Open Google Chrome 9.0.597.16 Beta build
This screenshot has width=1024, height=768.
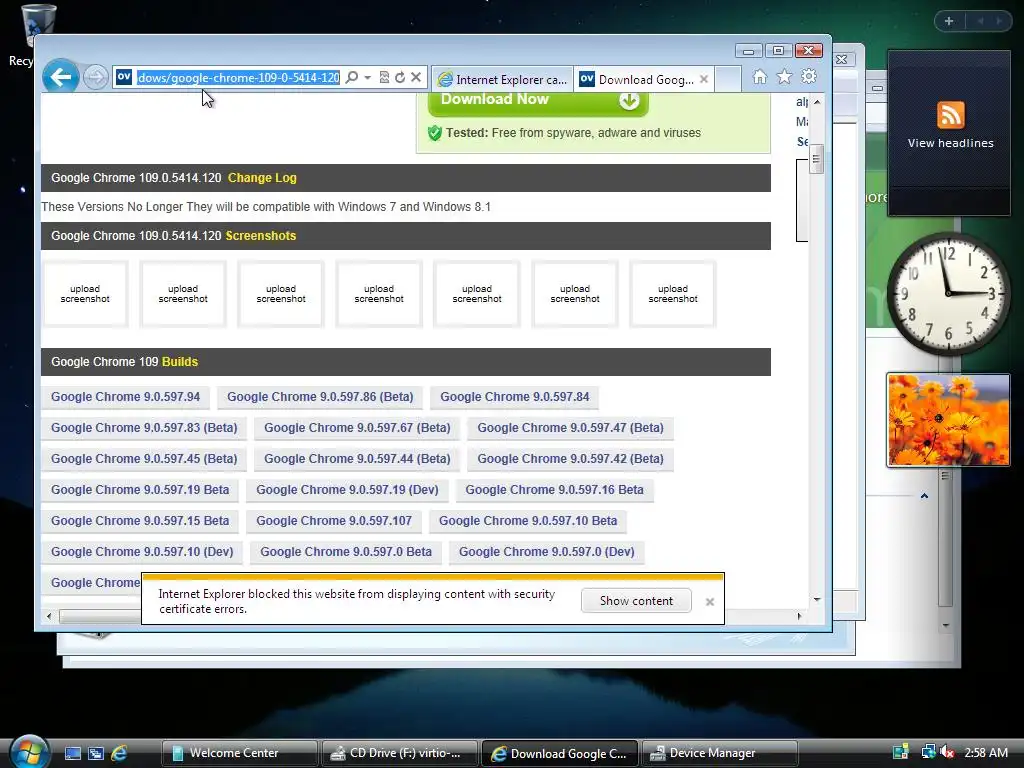[x=554, y=490]
